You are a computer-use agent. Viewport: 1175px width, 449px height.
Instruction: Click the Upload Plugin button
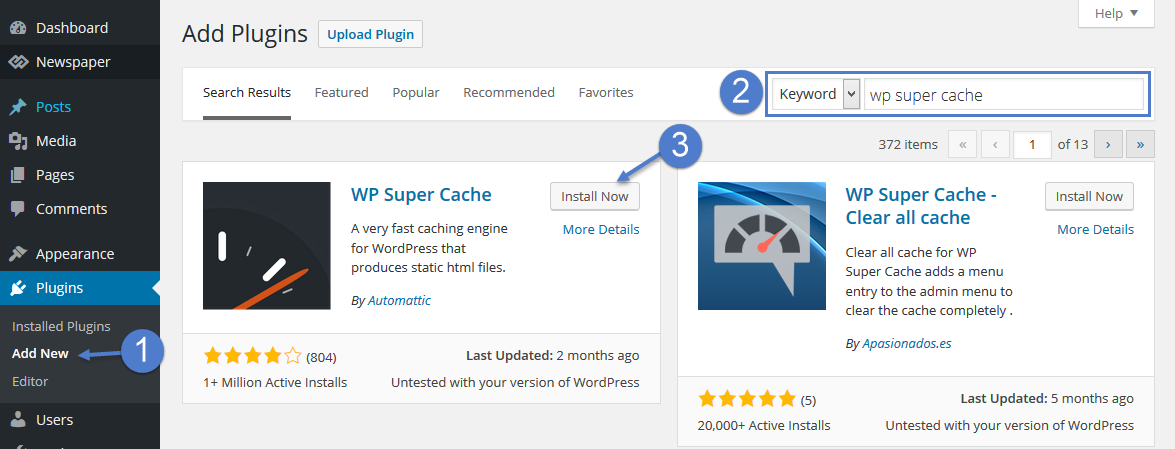(371, 34)
